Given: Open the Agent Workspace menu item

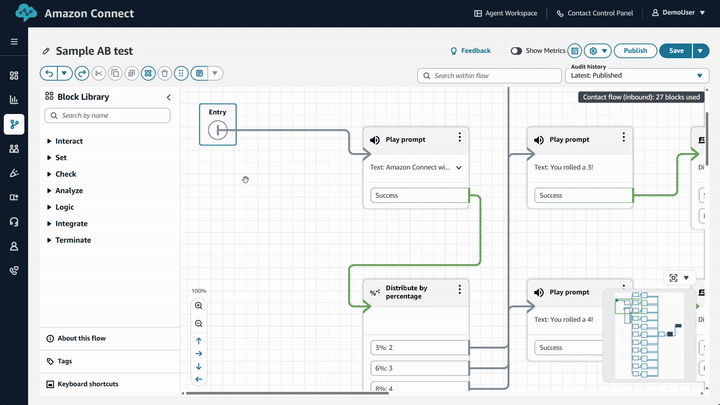Looking at the screenshot, I should coord(505,13).
